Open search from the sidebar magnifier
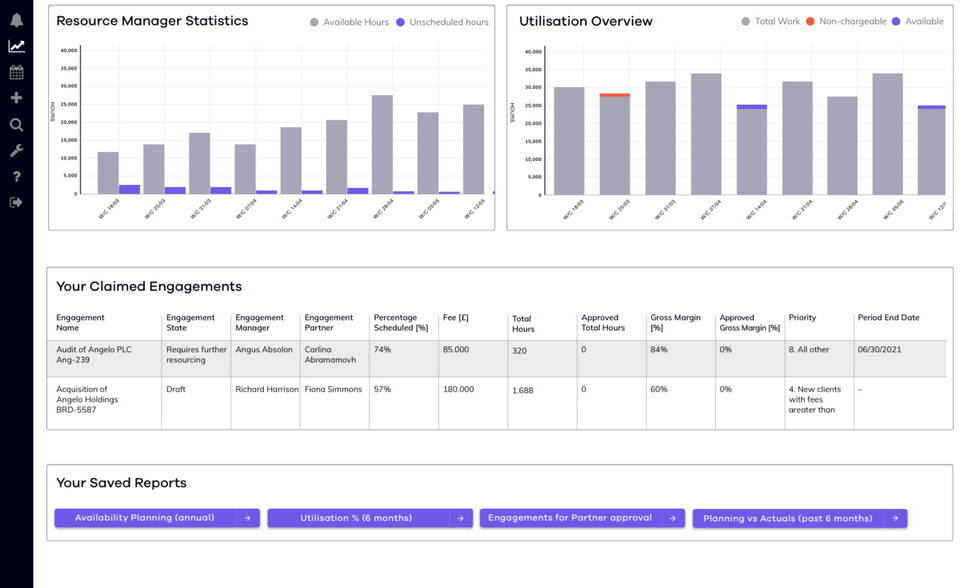The height and width of the screenshot is (588, 960). (16, 125)
